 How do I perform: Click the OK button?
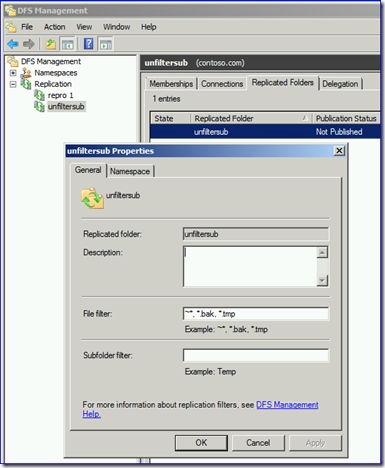201,443
